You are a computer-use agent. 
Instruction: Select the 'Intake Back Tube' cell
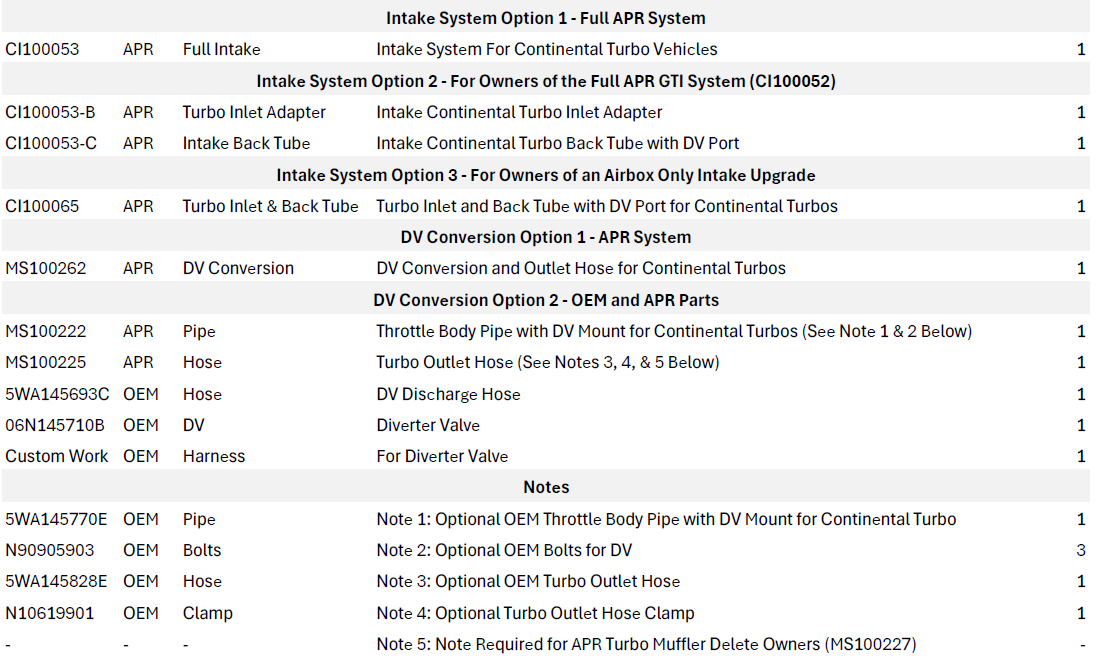tap(246, 143)
